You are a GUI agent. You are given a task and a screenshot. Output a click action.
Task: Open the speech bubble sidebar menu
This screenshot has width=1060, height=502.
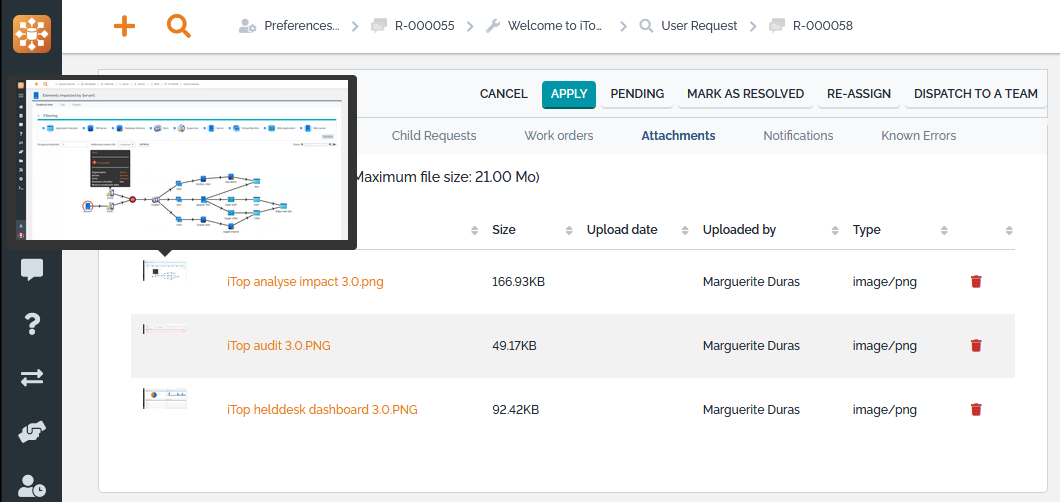(31, 269)
